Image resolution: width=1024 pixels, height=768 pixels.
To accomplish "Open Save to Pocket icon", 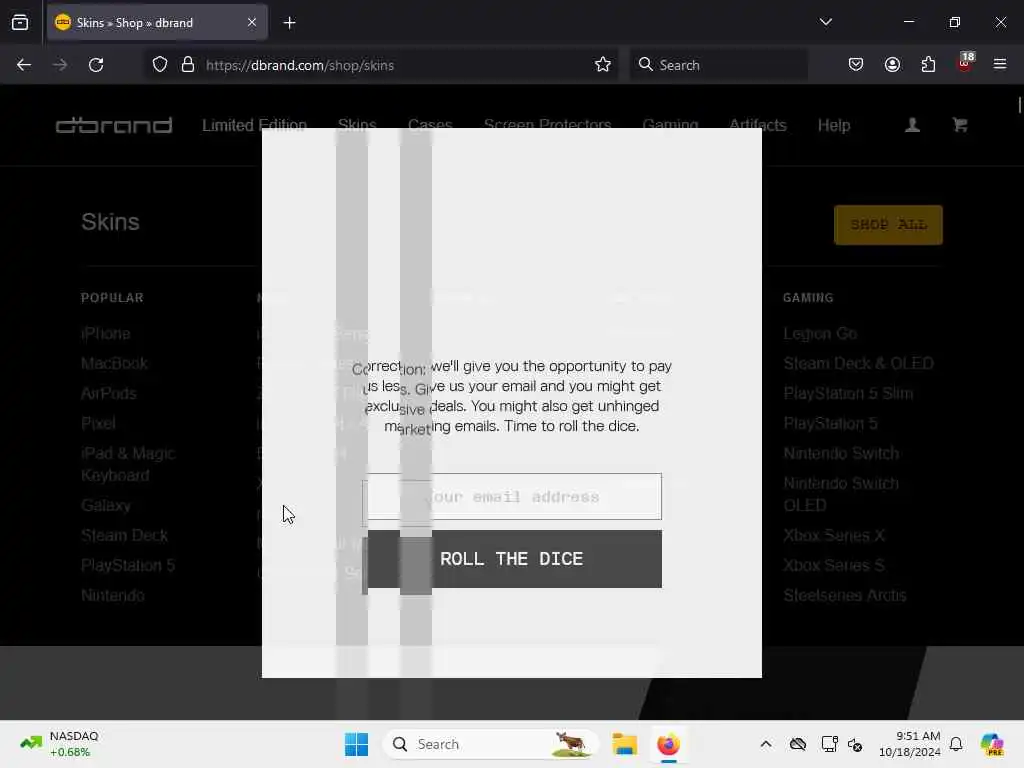I will (x=856, y=65).
